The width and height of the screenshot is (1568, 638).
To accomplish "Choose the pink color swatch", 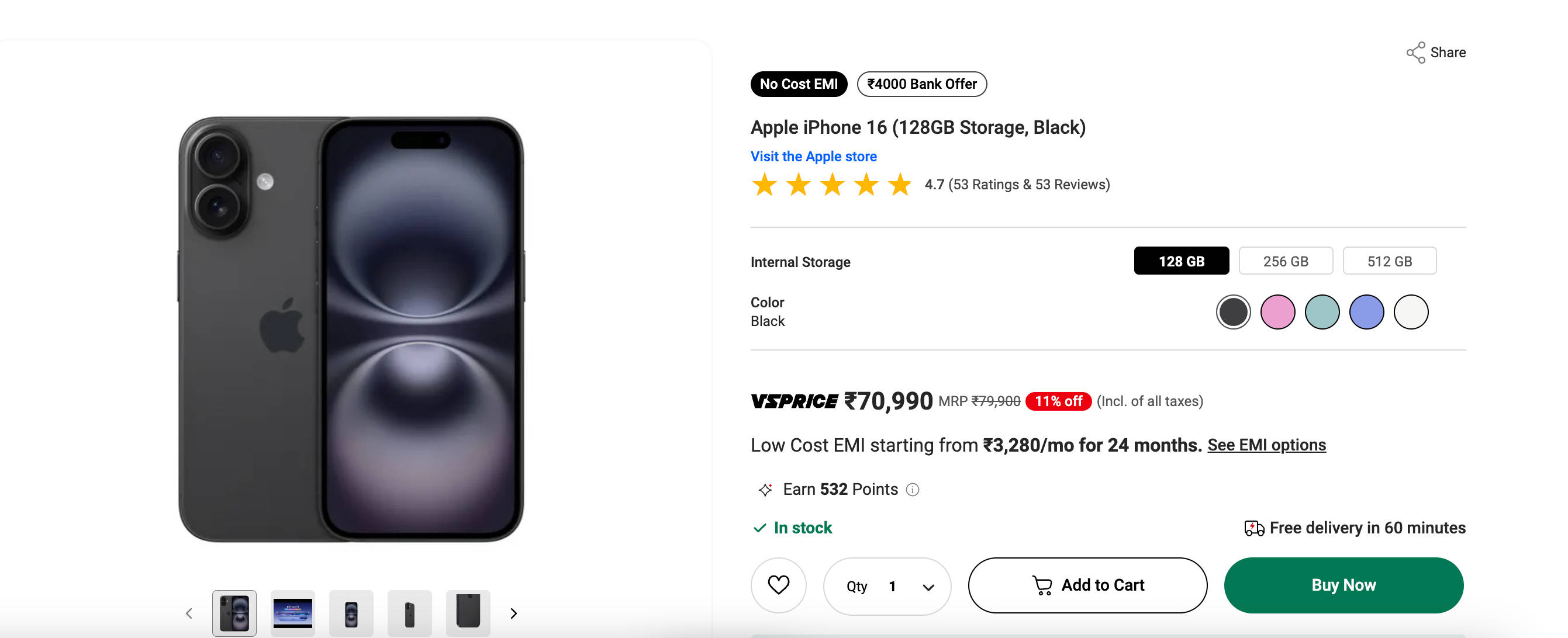I will coord(1277,312).
